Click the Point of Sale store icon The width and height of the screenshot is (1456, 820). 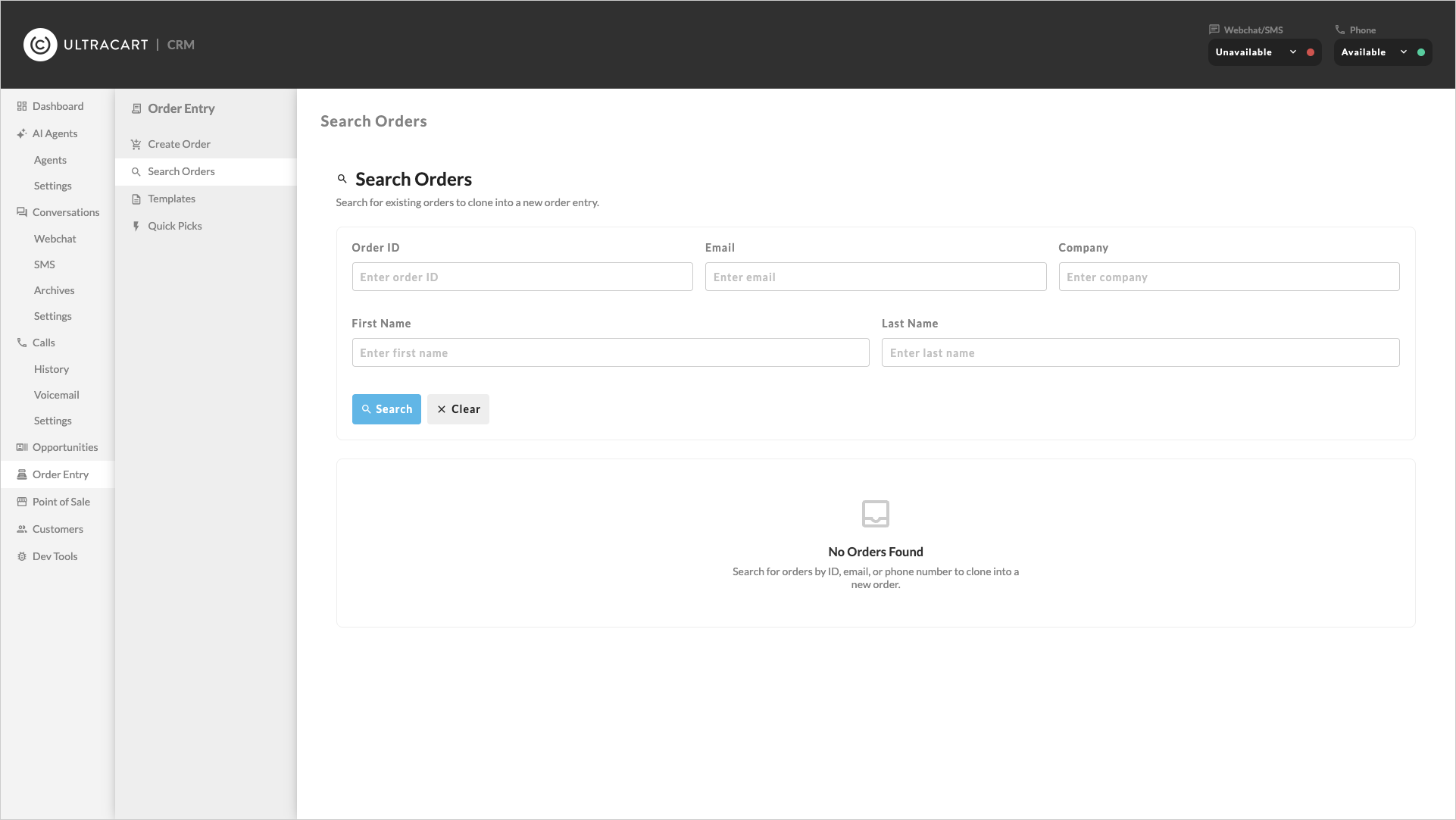click(22, 502)
